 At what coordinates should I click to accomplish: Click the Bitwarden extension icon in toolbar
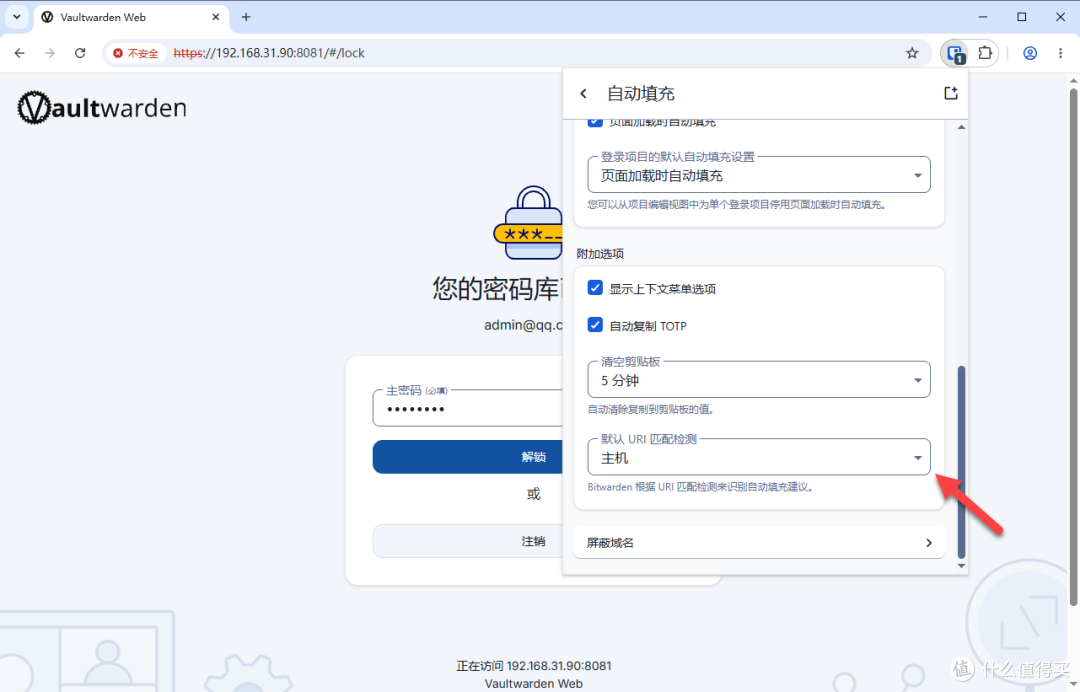(x=955, y=53)
